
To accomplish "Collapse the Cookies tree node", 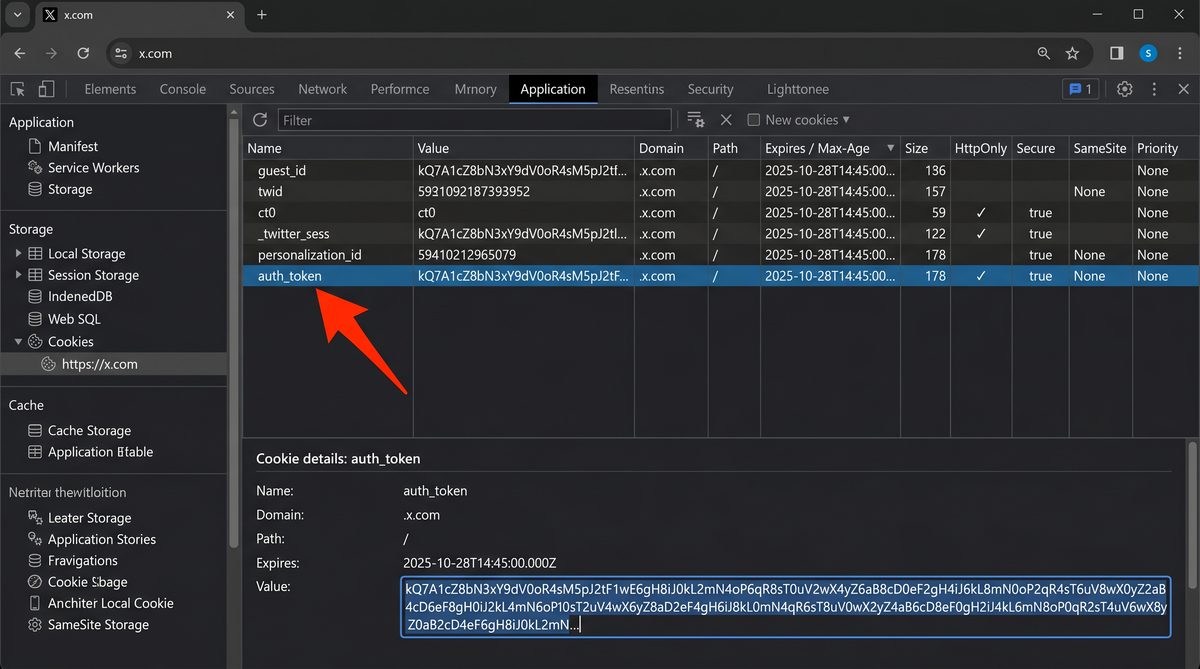I will 18,342.
